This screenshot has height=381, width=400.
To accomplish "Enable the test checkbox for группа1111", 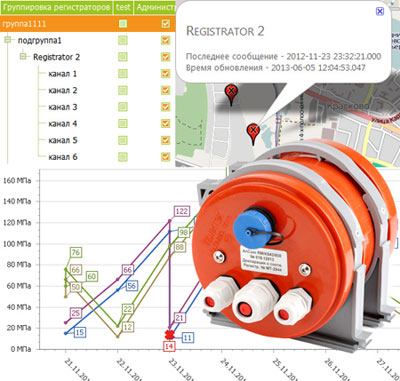I will (123, 24).
